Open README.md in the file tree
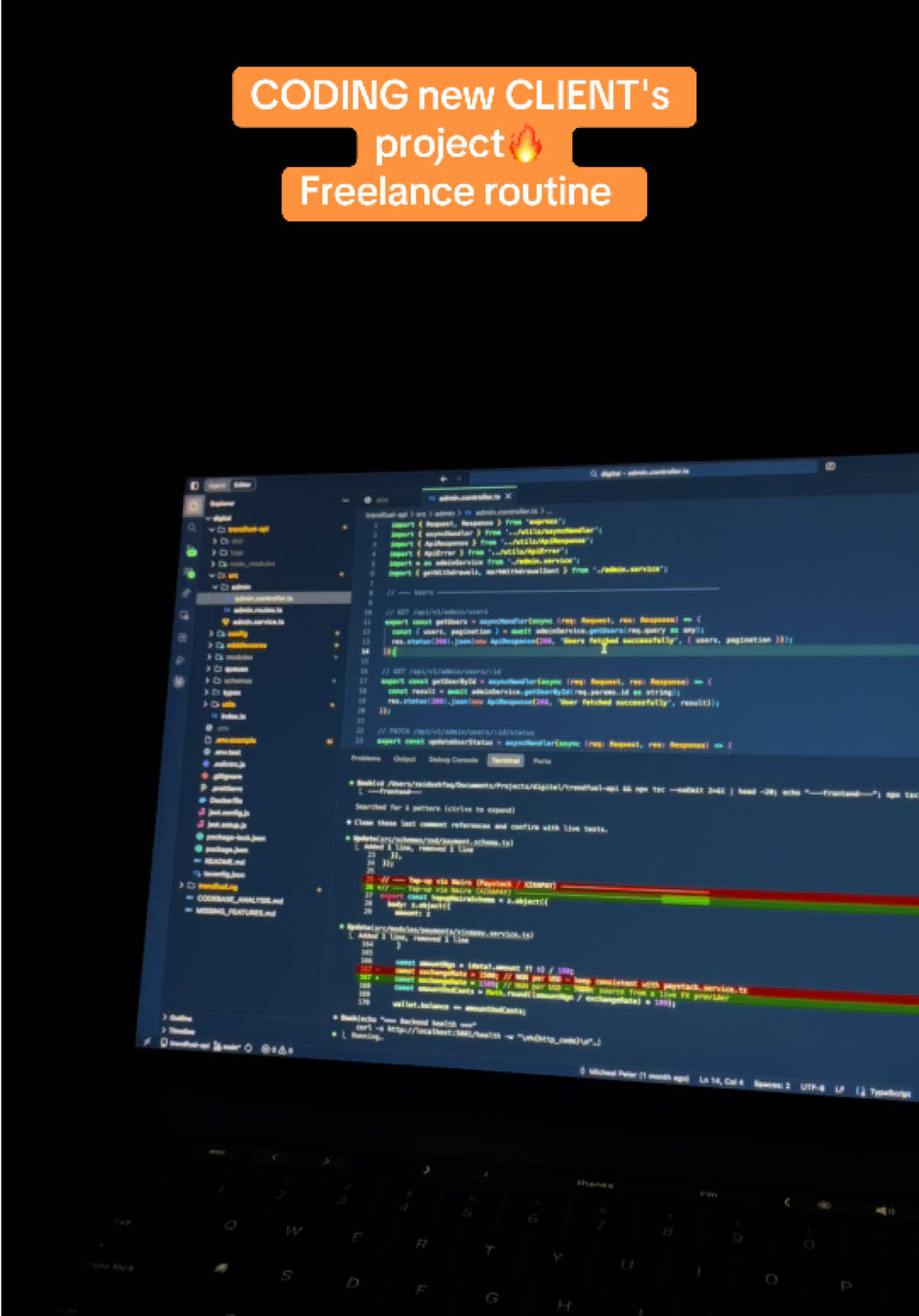 coord(219,861)
